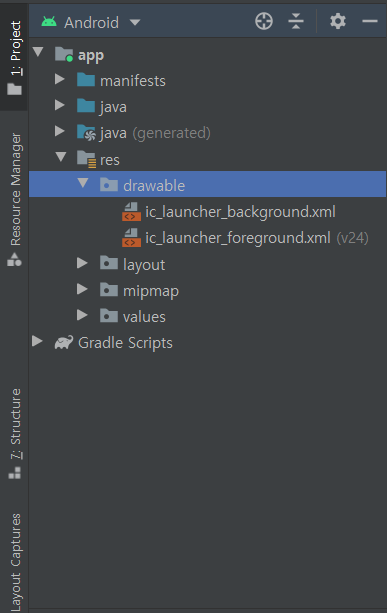Viewport: 387px width, 613px height.
Task: Open the Layout Captures side tab
Action: coord(15,561)
